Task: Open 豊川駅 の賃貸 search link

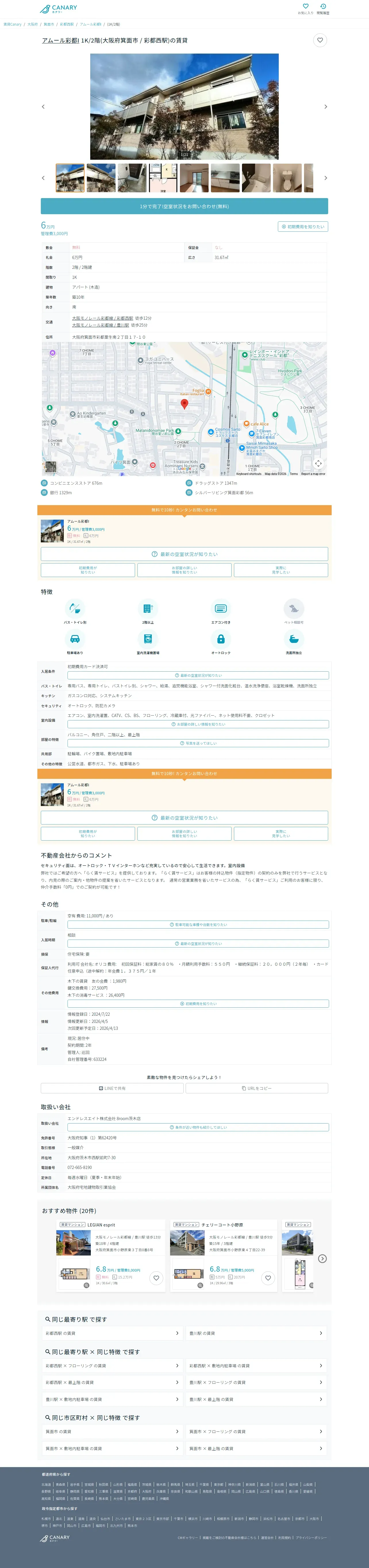Action: 256,1333
